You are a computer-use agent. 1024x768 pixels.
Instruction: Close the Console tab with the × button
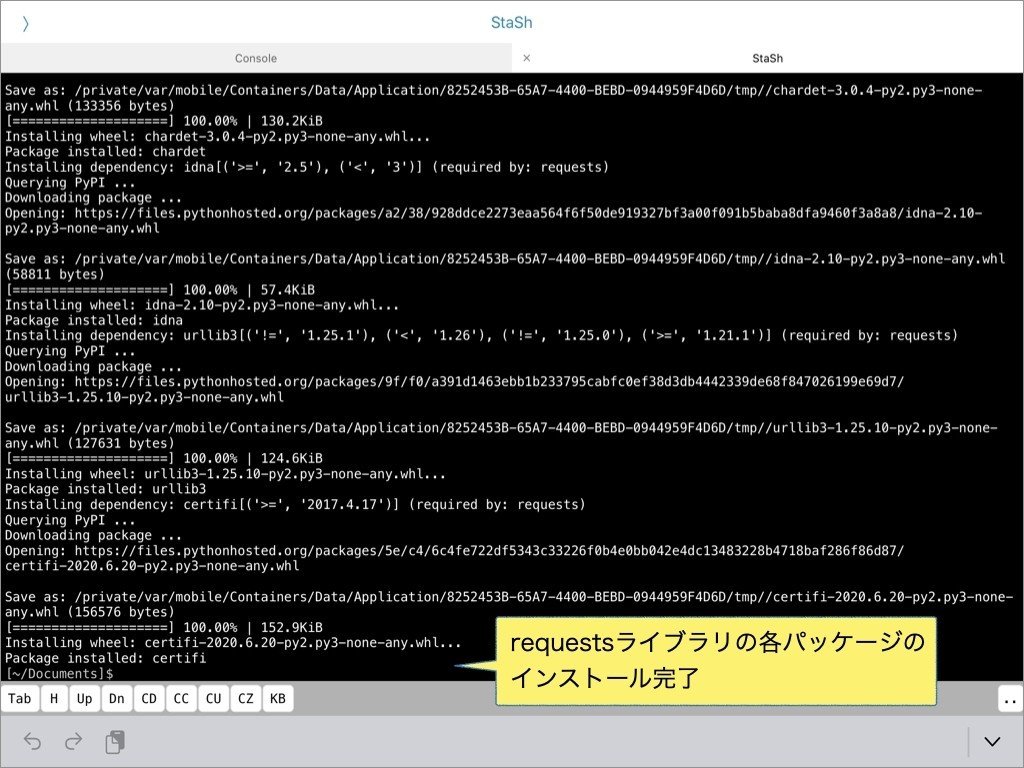coord(526,58)
